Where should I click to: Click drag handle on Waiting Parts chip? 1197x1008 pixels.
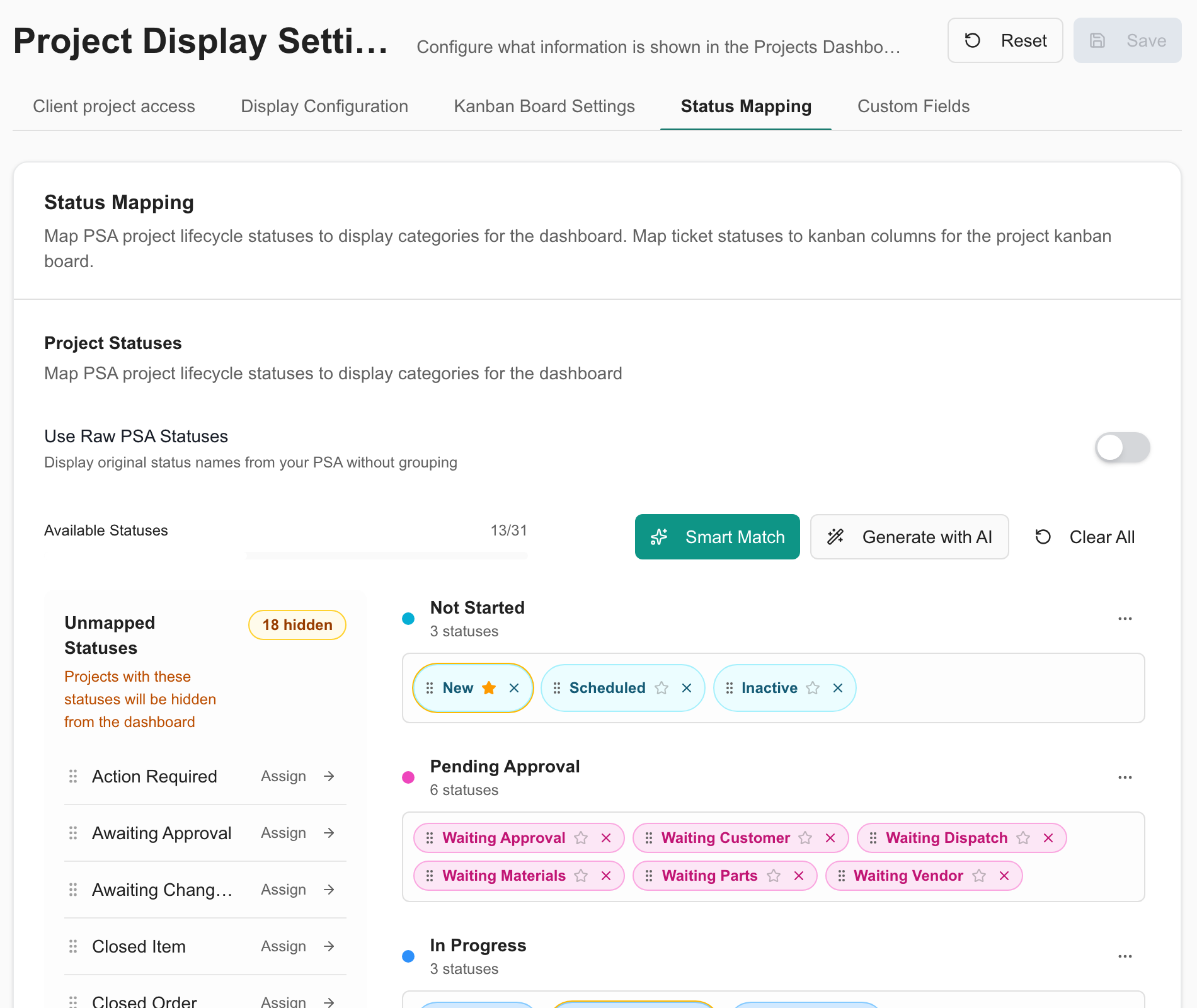(649, 876)
